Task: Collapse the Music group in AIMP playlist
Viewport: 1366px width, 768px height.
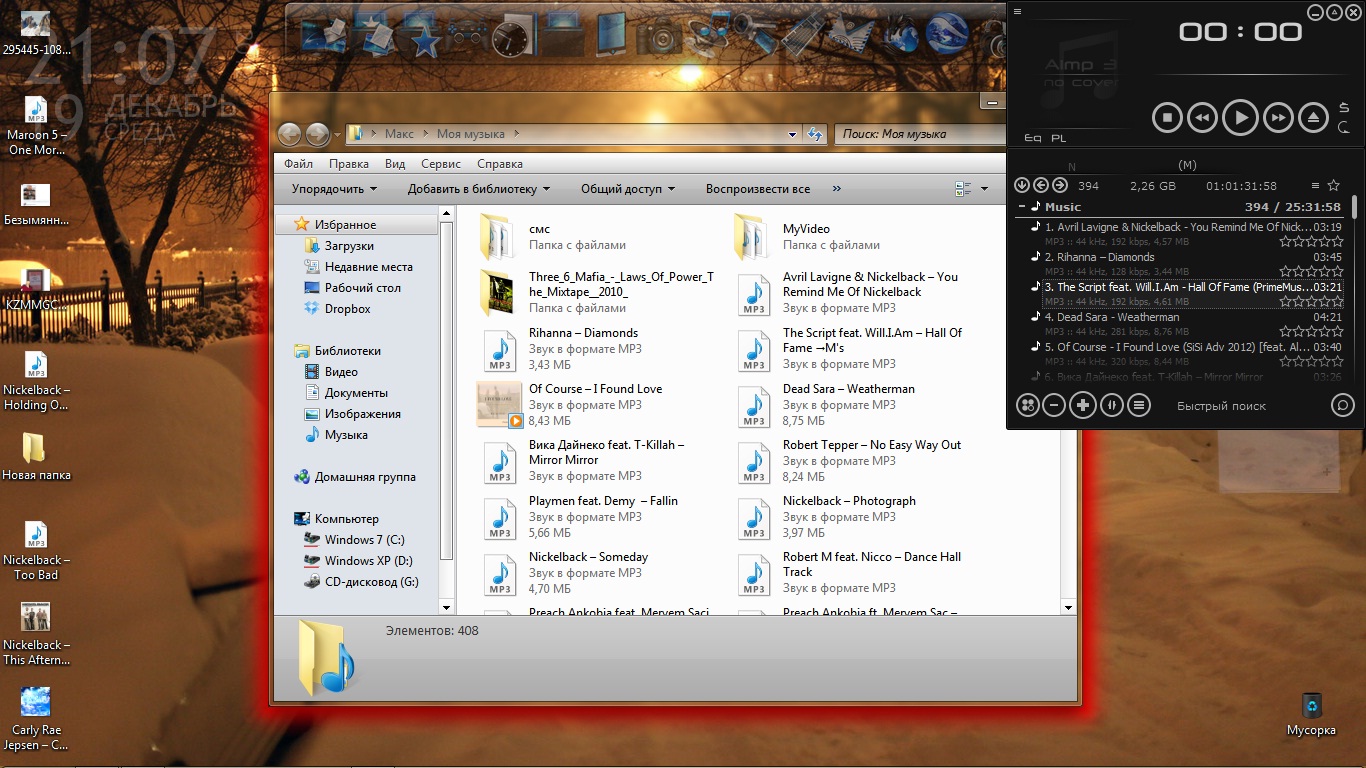Action: [x=1022, y=207]
